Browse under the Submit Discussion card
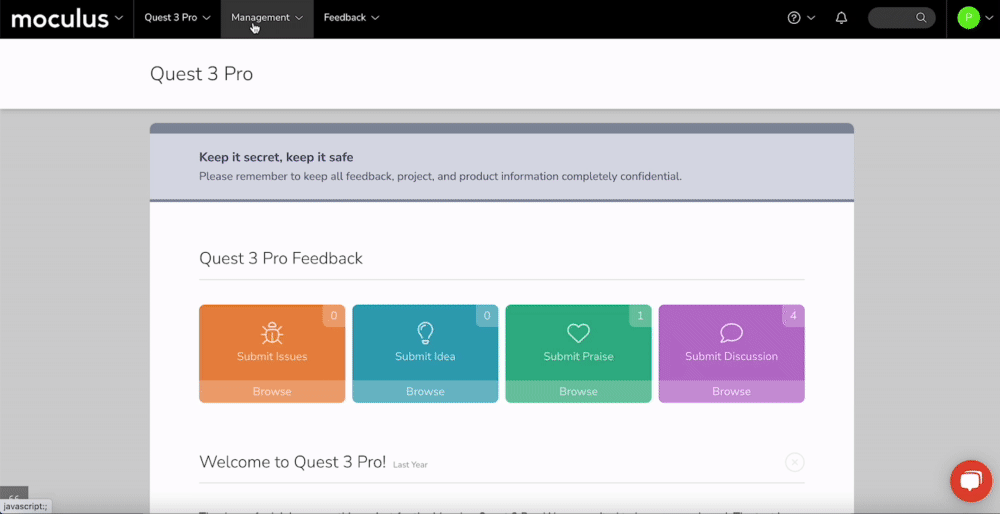 point(732,392)
